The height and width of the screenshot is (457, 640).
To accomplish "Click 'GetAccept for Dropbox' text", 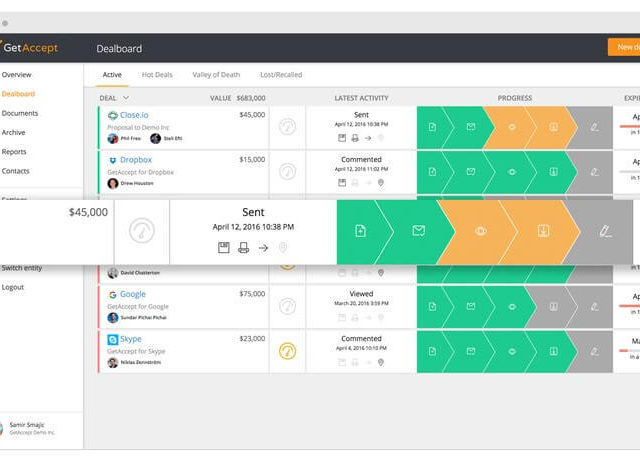I will click(140, 172).
